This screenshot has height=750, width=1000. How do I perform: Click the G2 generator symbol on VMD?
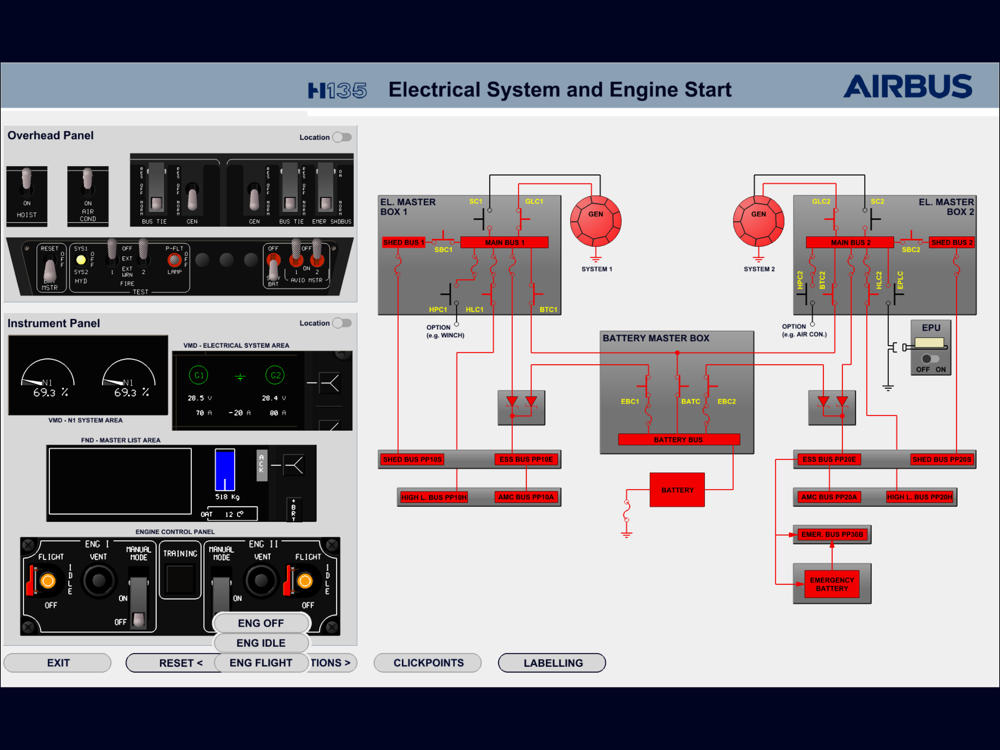click(x=276, y=375)
